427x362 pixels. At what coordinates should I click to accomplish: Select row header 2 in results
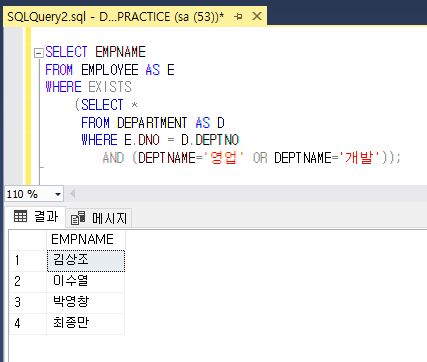click(x=28, y=282)
